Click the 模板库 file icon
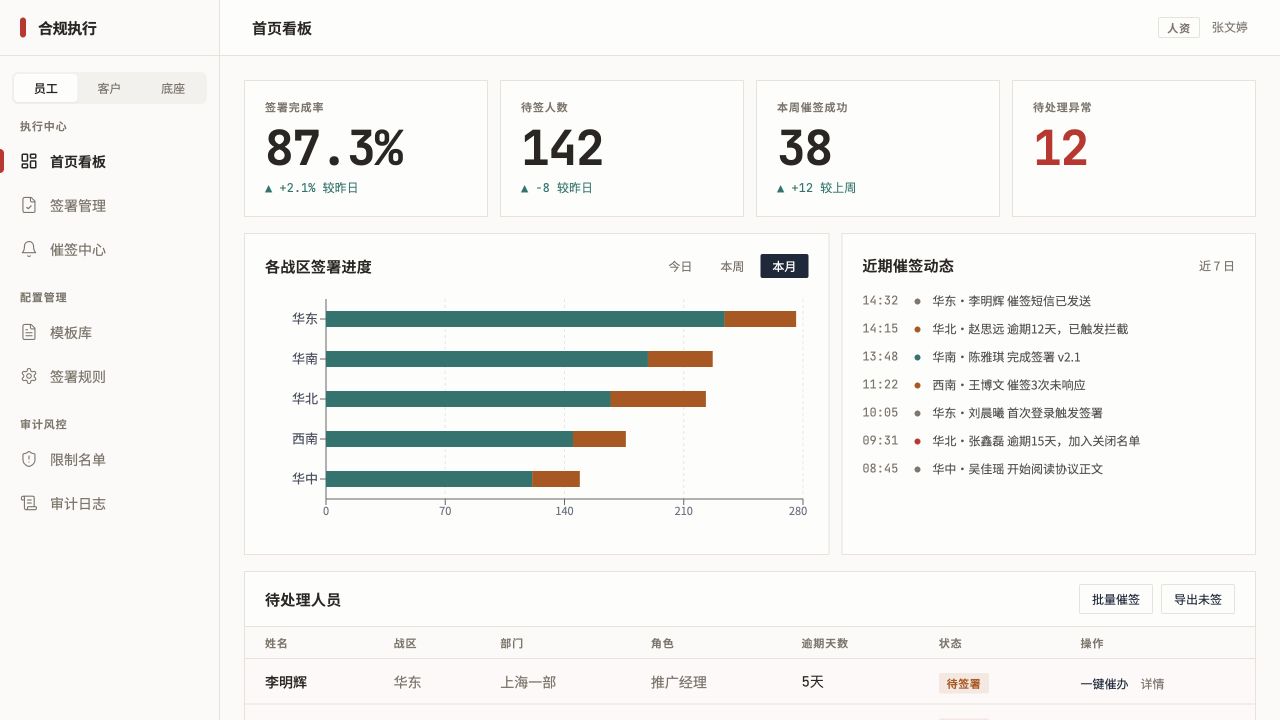This screenshot has width=1280, height=720. [x=29, y=332]
